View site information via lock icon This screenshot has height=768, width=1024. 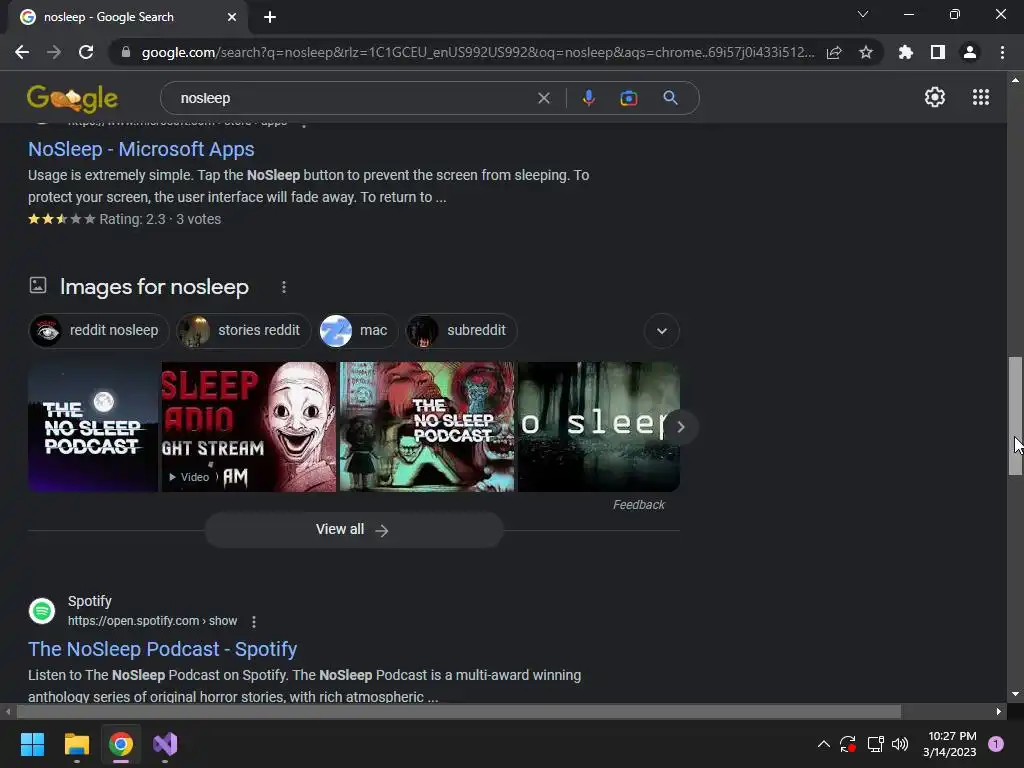point(125,52)
